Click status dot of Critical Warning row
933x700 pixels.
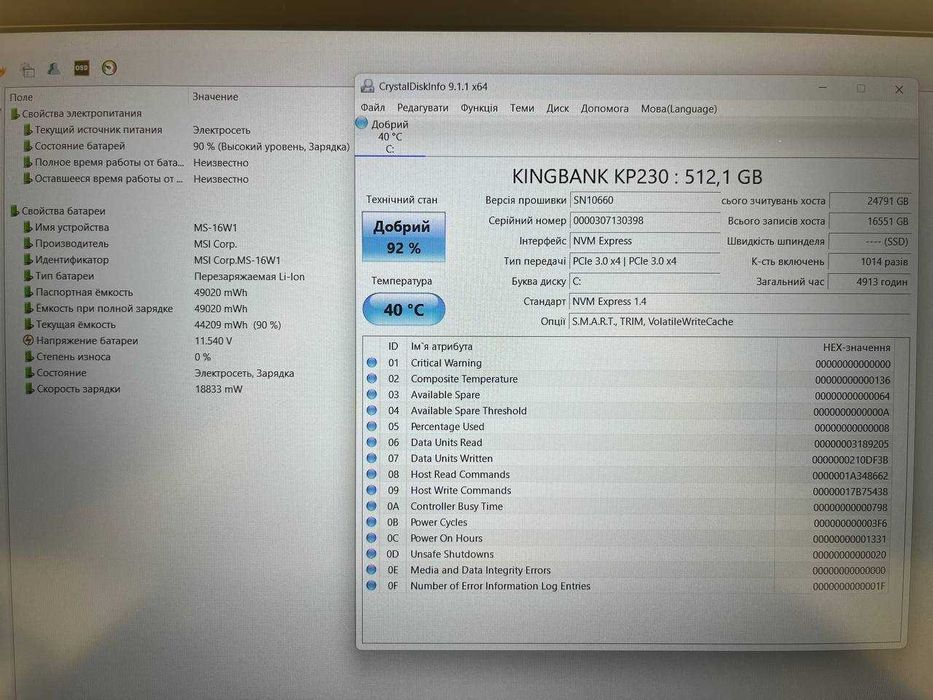point(372,362)
